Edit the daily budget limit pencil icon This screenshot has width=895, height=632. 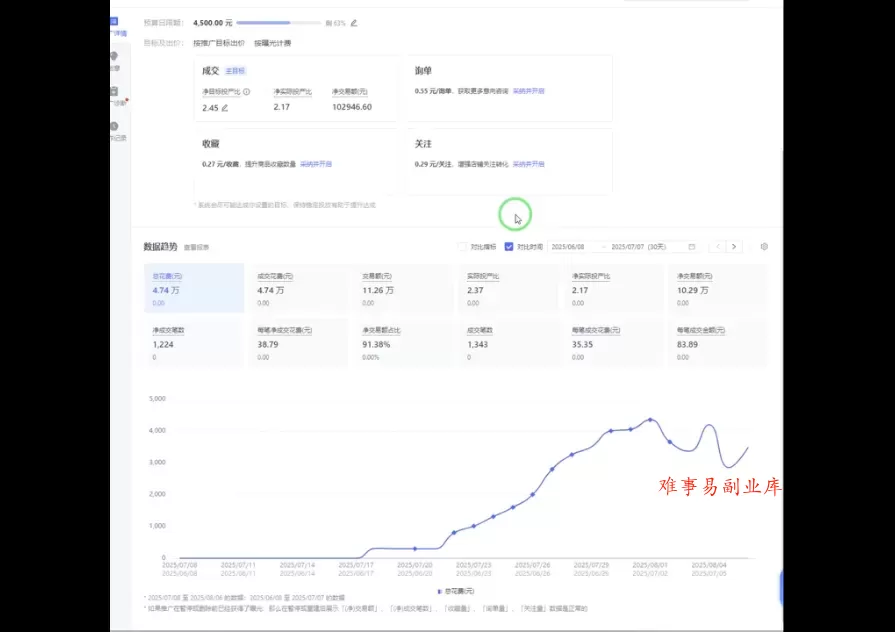pos(354,23)
